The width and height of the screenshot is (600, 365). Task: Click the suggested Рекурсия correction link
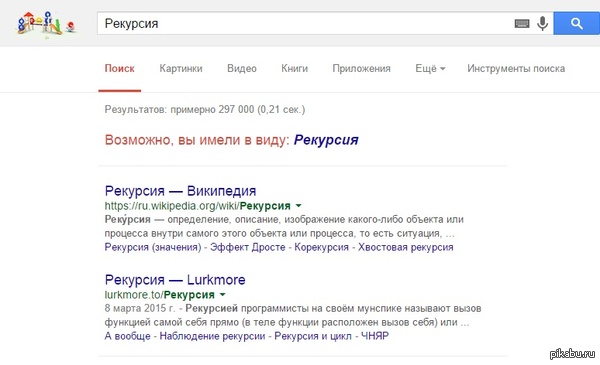tap(326, 140)
